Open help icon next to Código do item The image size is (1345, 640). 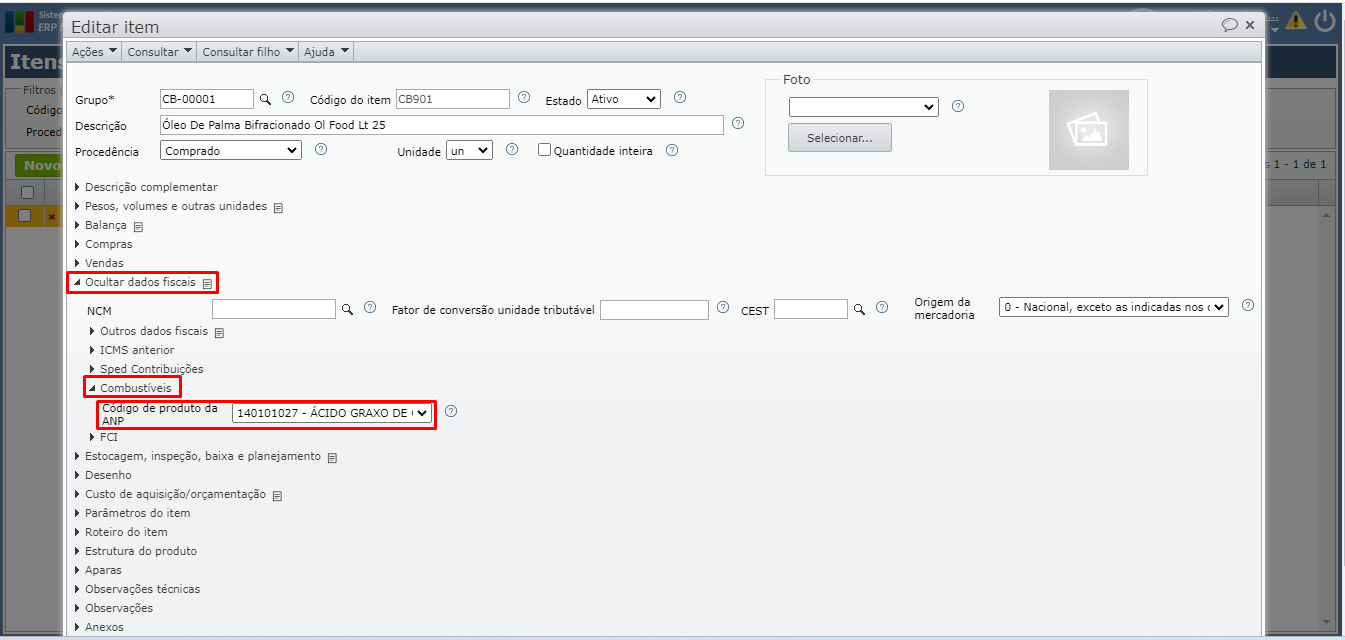tap(524, 98)
